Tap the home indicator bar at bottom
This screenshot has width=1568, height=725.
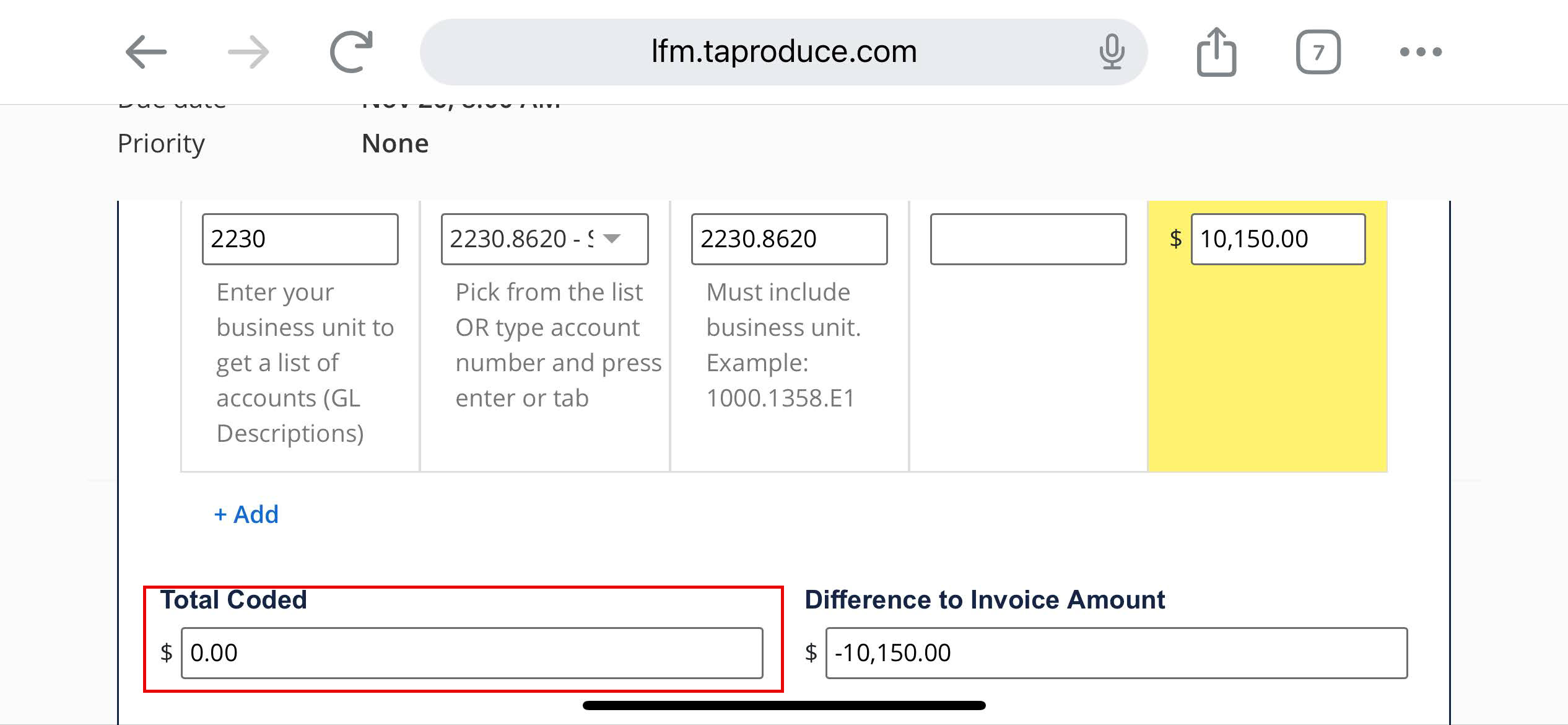click(x=784, y=705)
